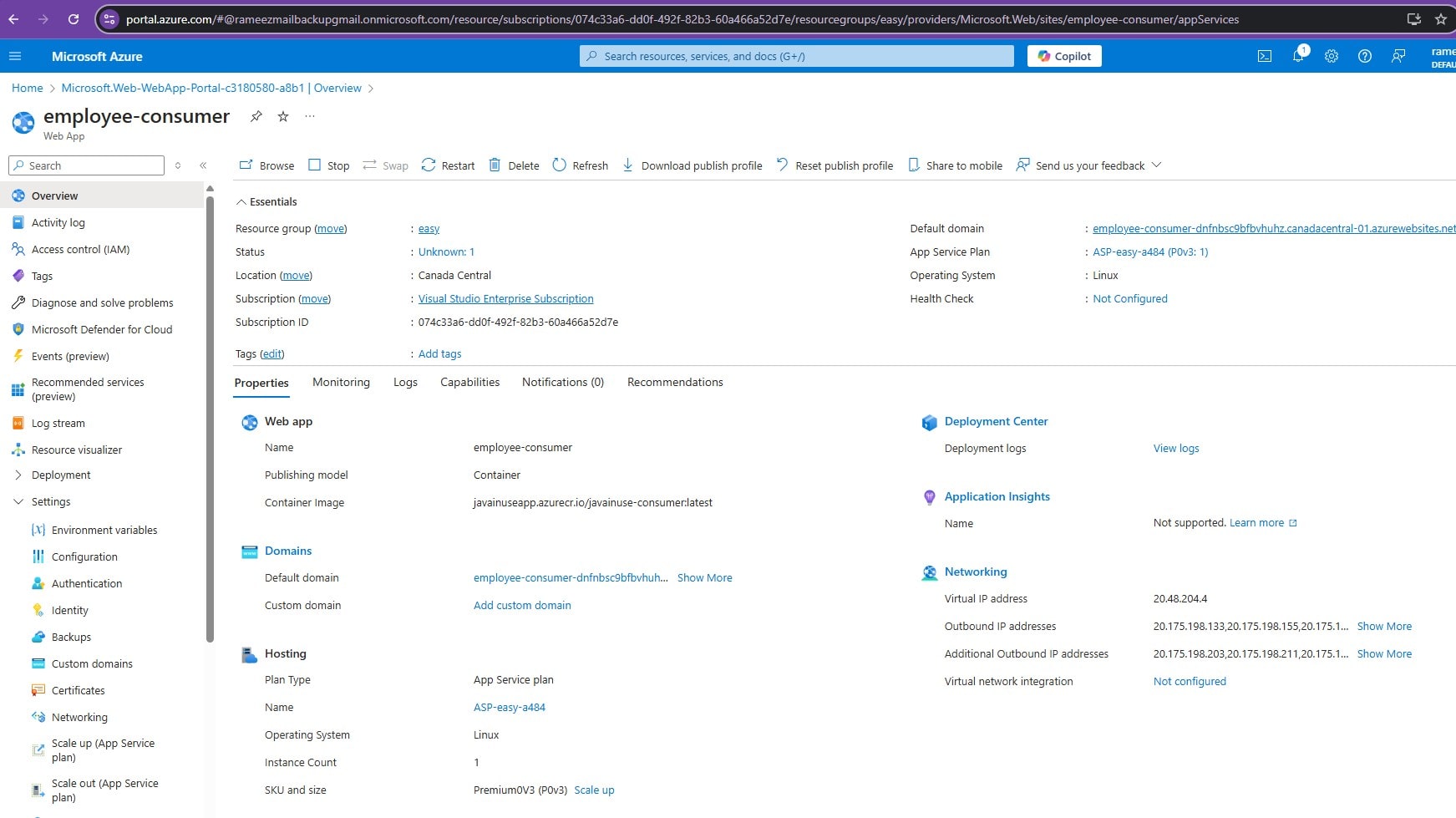This screenshot has width=1456, height=818.
Task: Stop the web app
Action: click(x=328, y=165)
